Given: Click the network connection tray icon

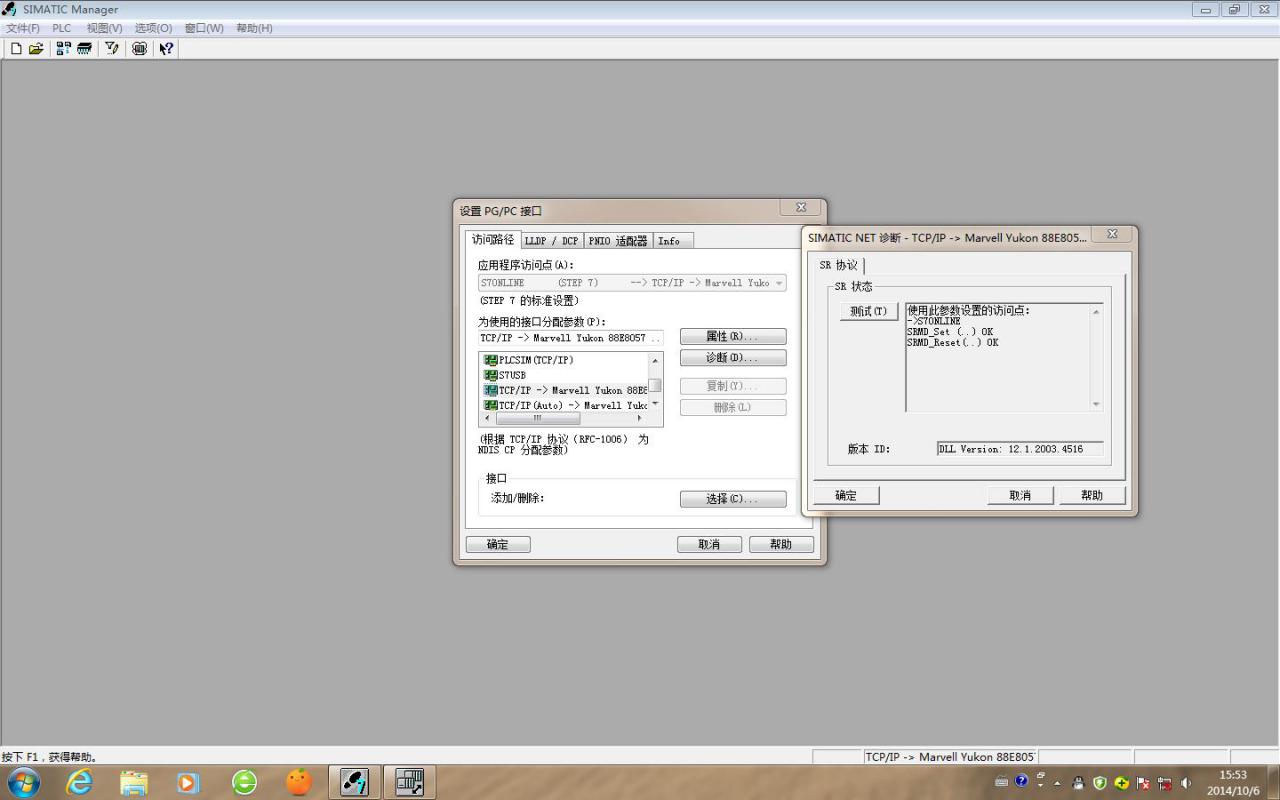Looking at the screenshot, I should (1165, 783).
